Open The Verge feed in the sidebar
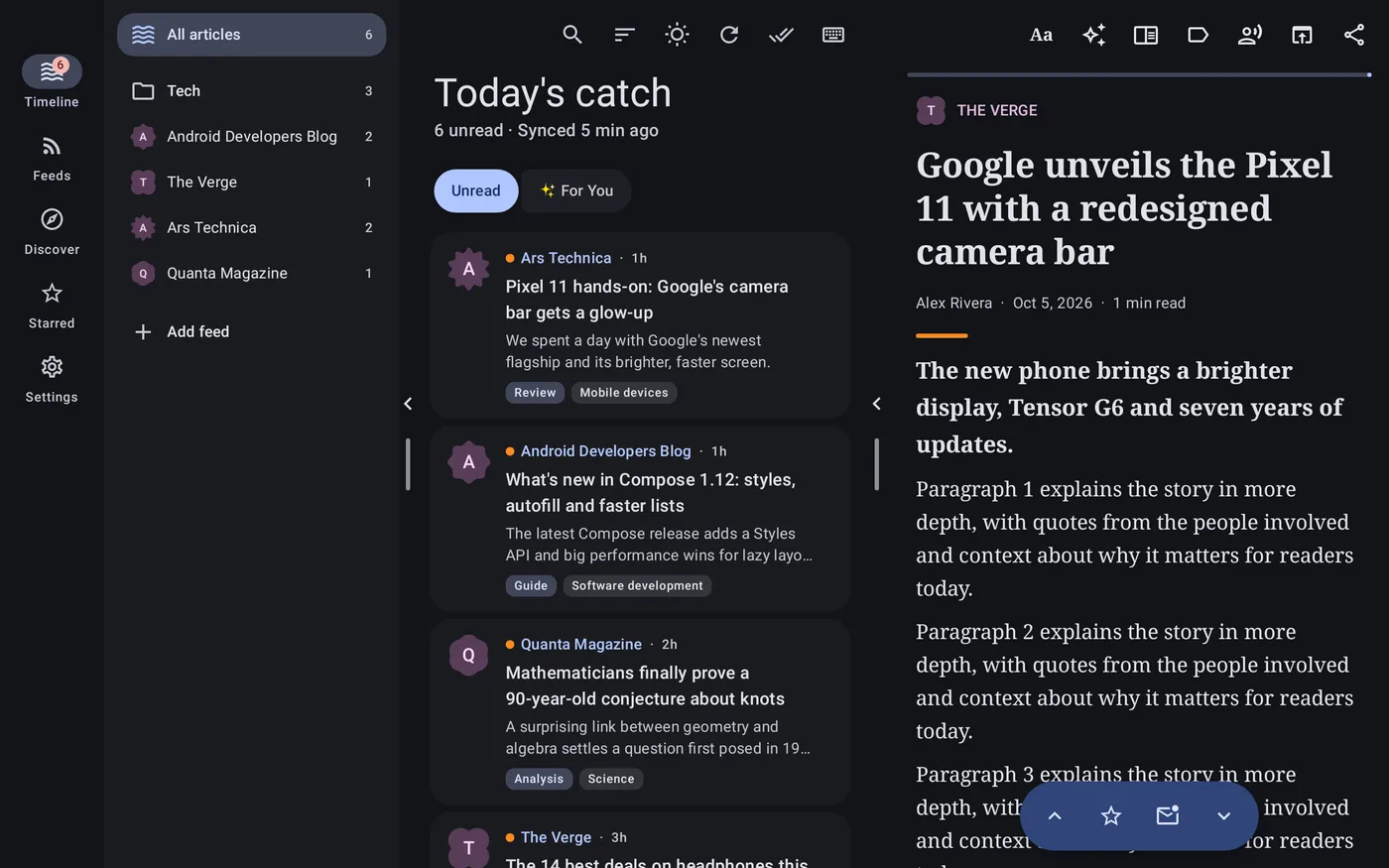1389x868 pixels. coord(252,182)
